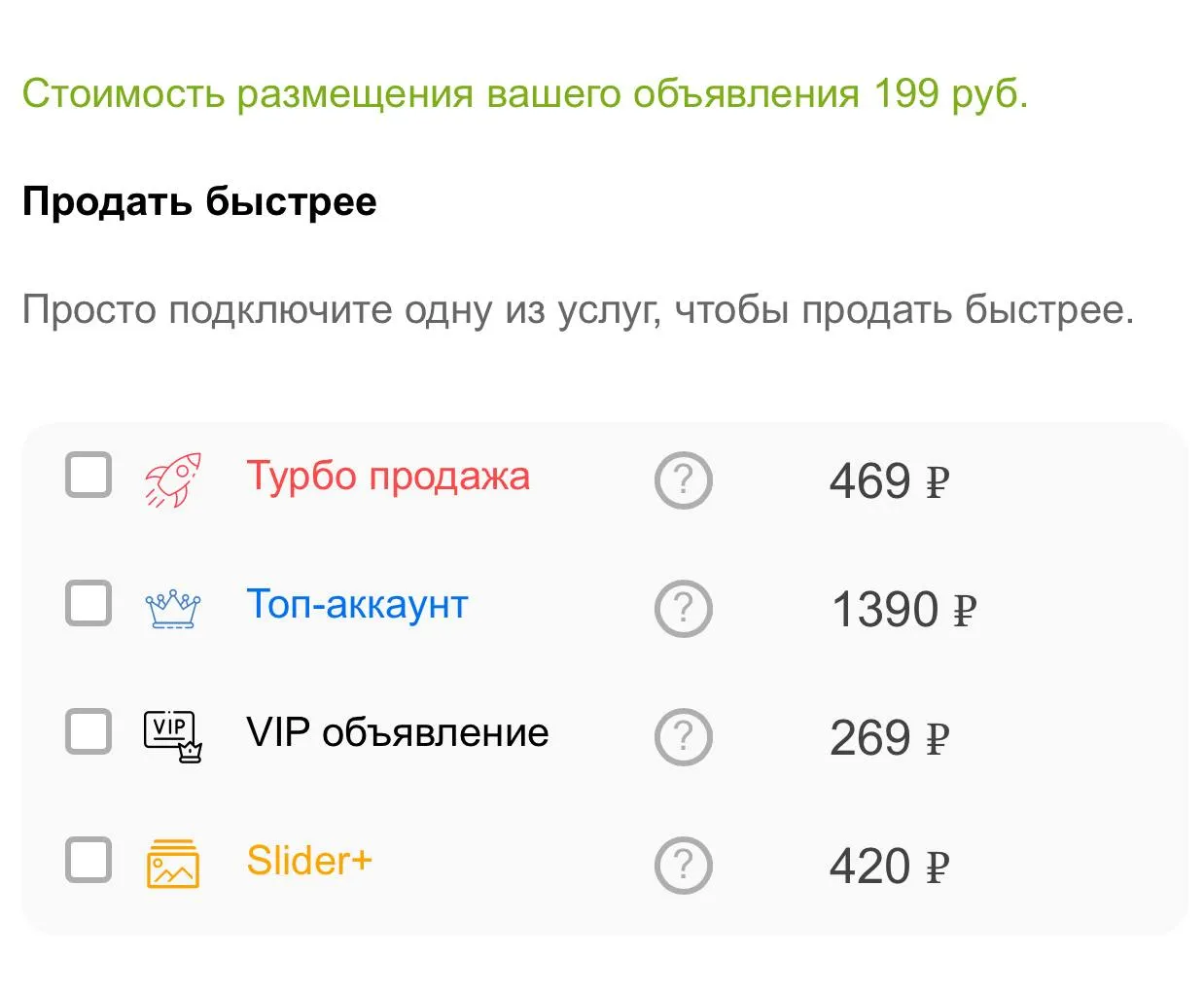The width and height of the screenshot is (1204, 992).
Task: Show the Slider+ help question mark
Action: (684, 866)
